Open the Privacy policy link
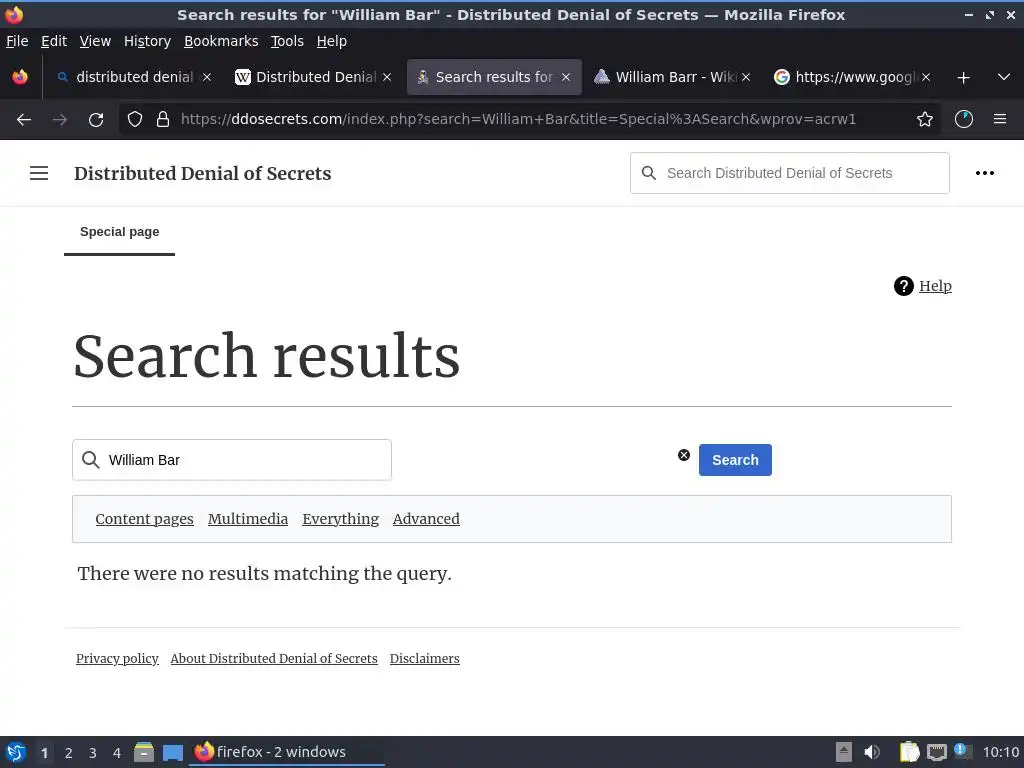The image size is (1024, 768). coord(117,658)
